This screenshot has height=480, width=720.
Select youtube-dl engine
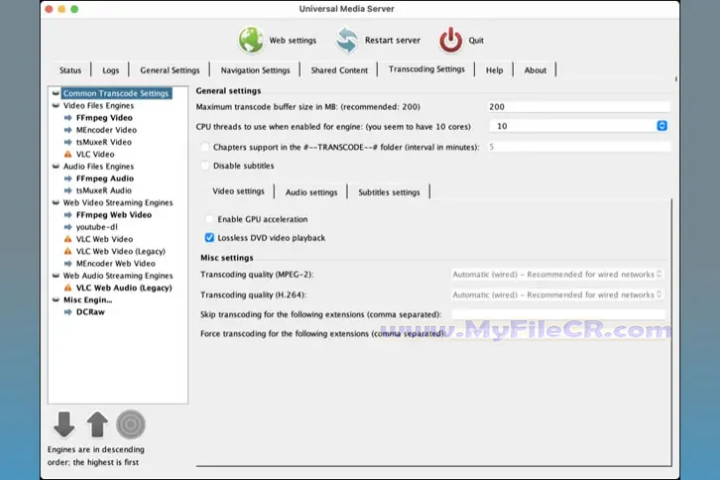pos(97,227)
